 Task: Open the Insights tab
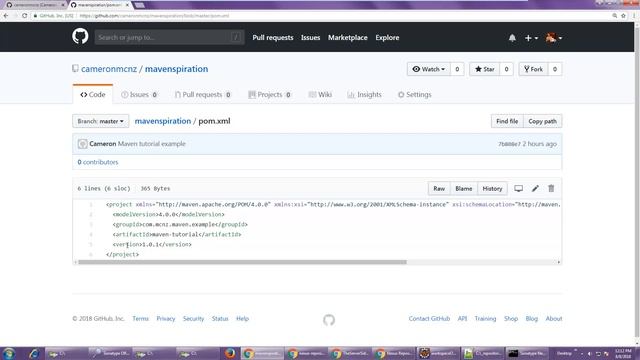click(x=364, y=94)
